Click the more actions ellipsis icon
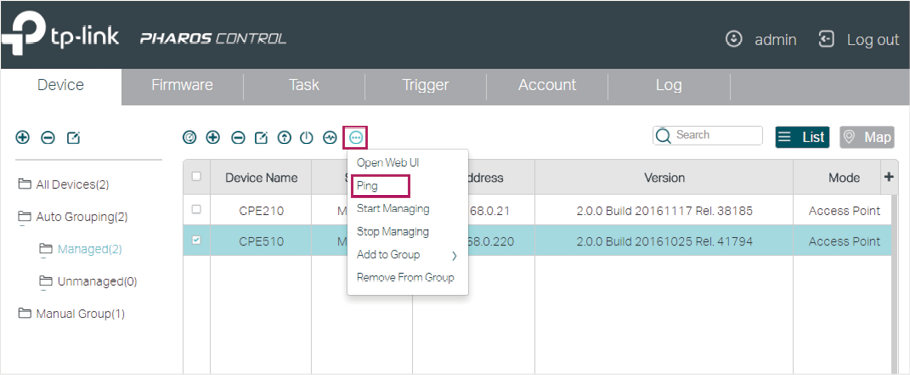 coord(355,138)
